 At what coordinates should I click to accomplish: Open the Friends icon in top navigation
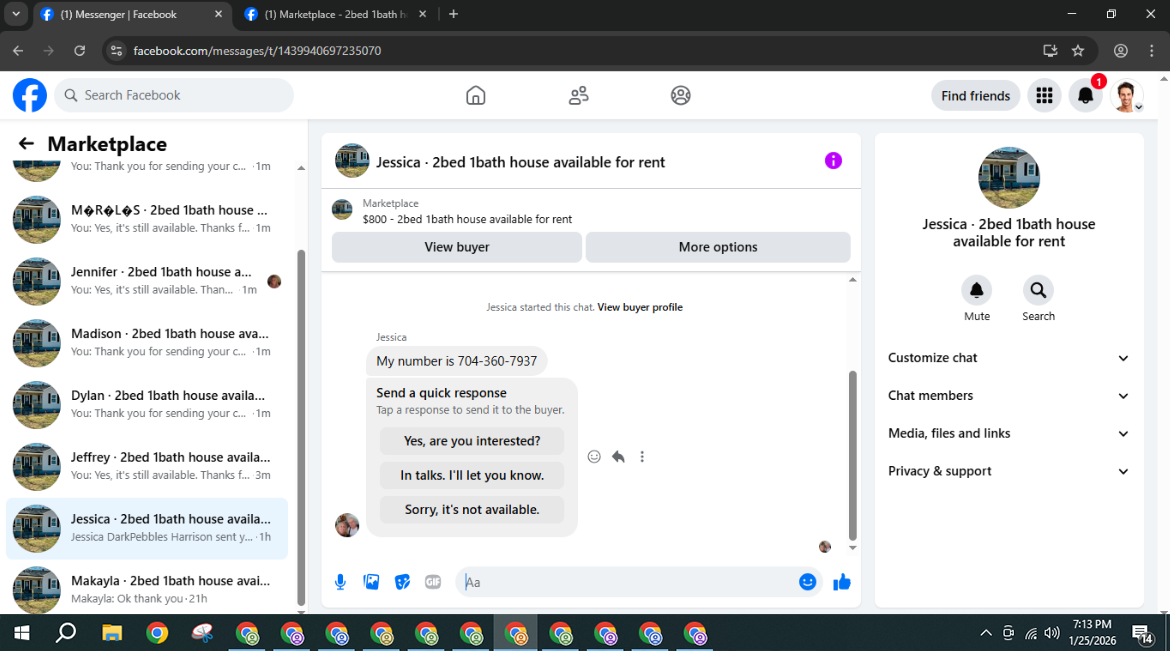click(578, 96)
